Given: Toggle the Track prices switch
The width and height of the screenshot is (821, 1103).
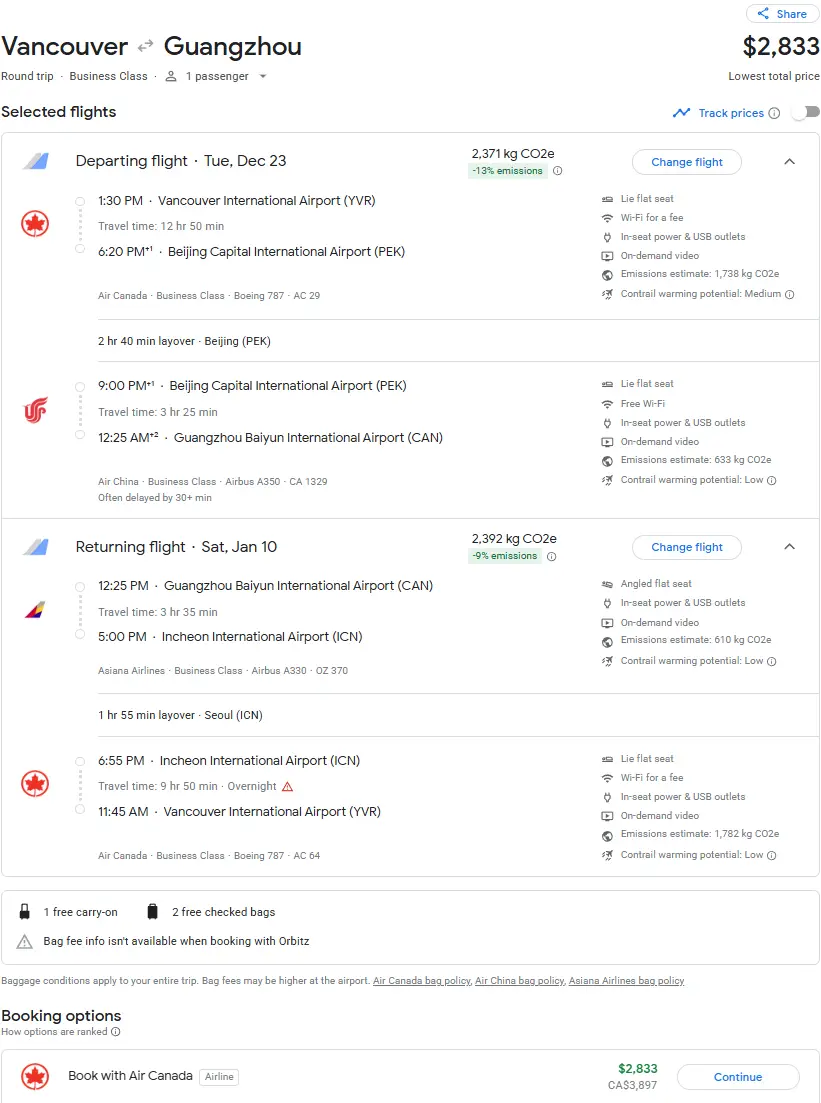Looking at the screenshot, I should click(806, 113).
